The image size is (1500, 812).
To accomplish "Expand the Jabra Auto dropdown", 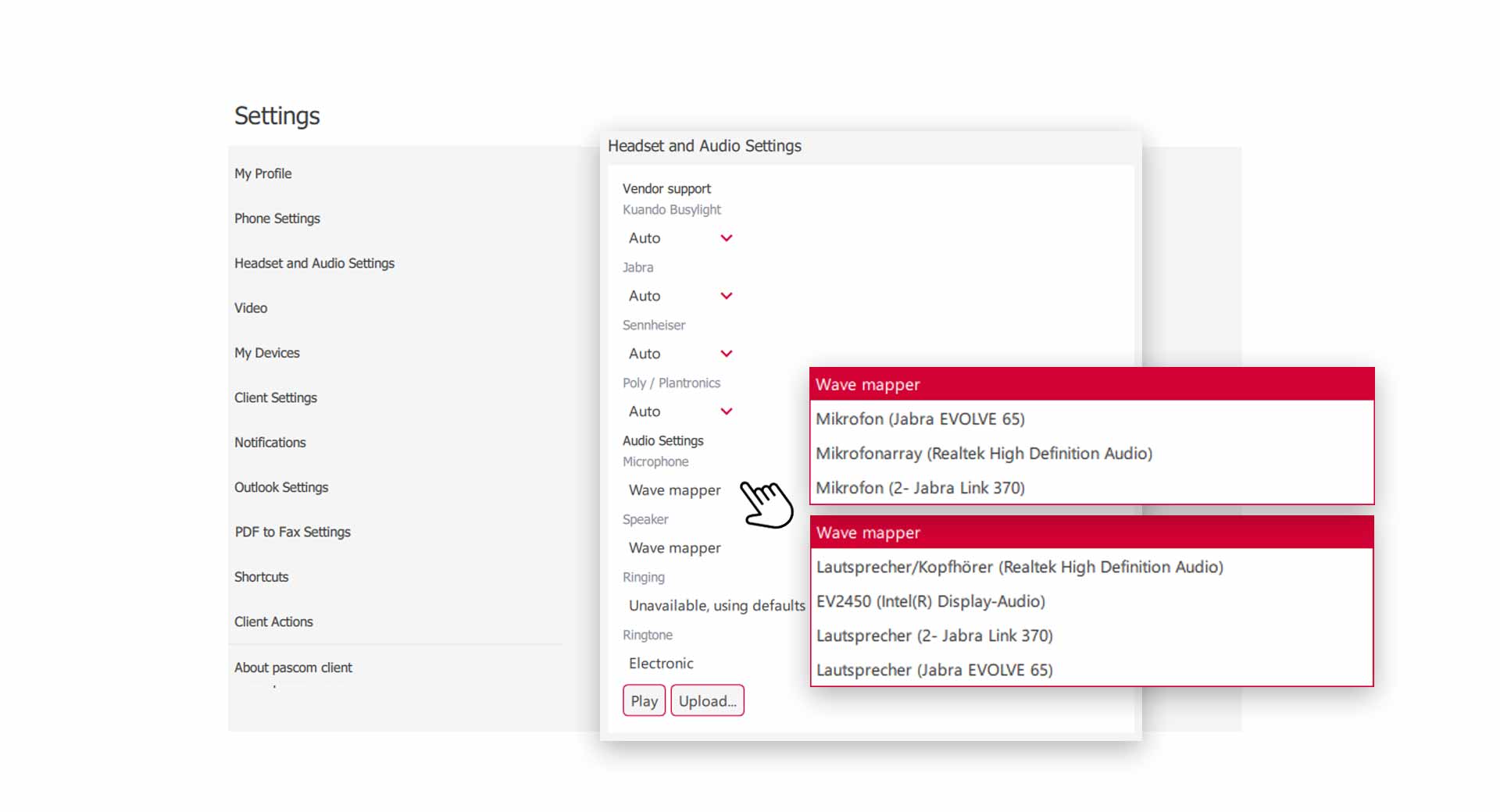I will pyautogui.click(x=680, y=296).
